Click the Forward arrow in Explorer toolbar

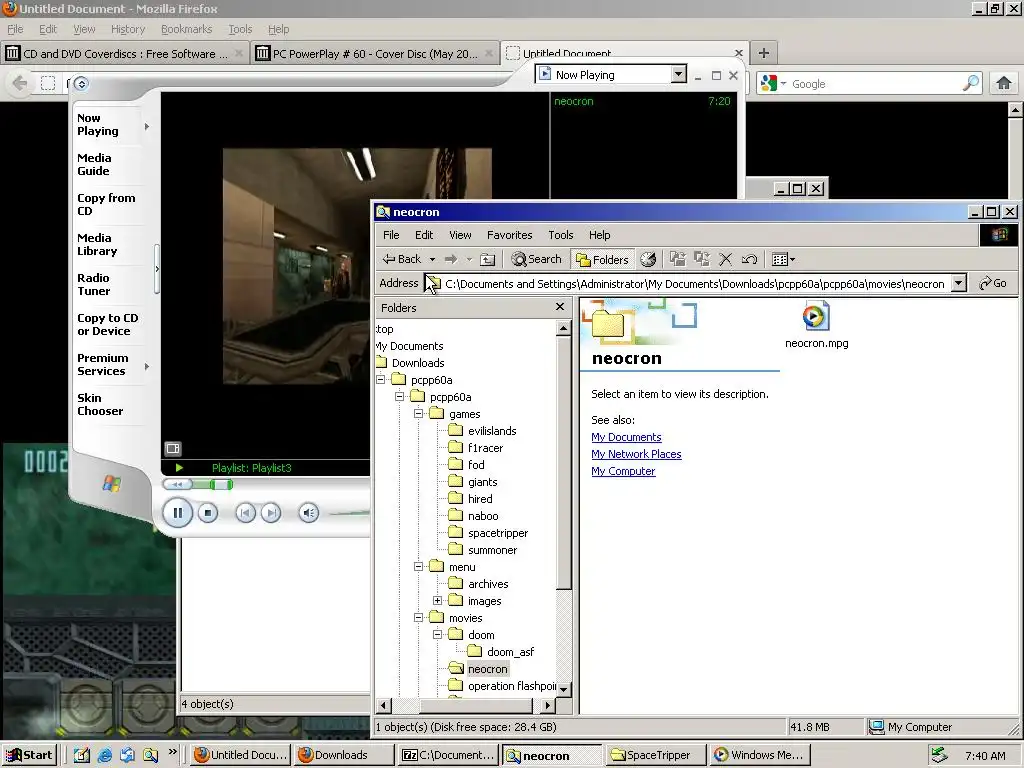point(451,259)
